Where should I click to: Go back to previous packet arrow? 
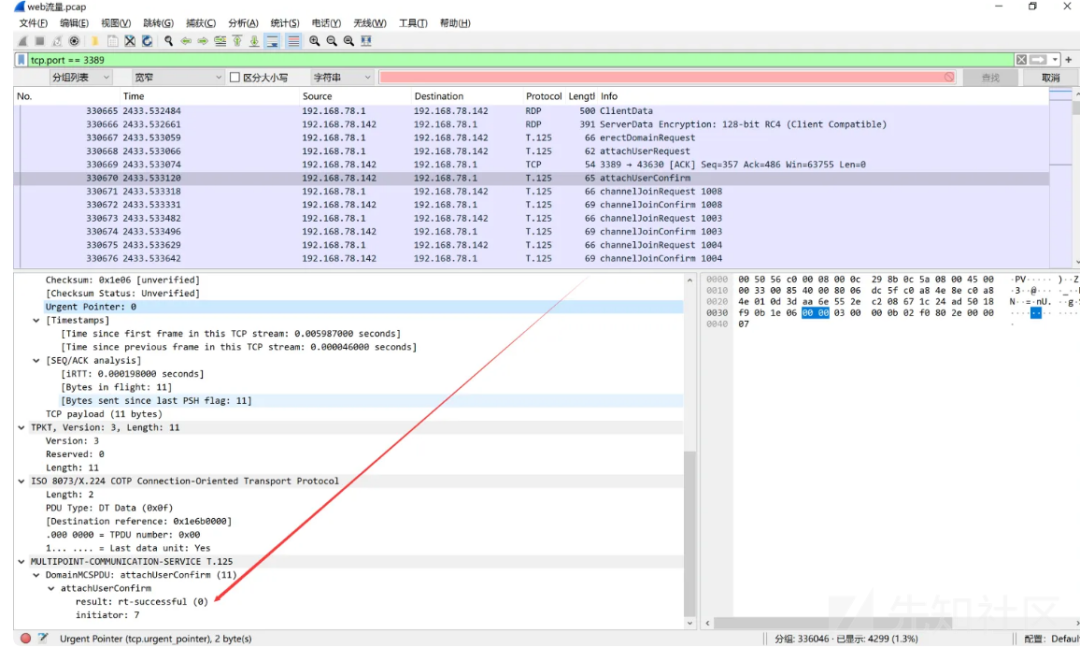click(x=185, y=41)
